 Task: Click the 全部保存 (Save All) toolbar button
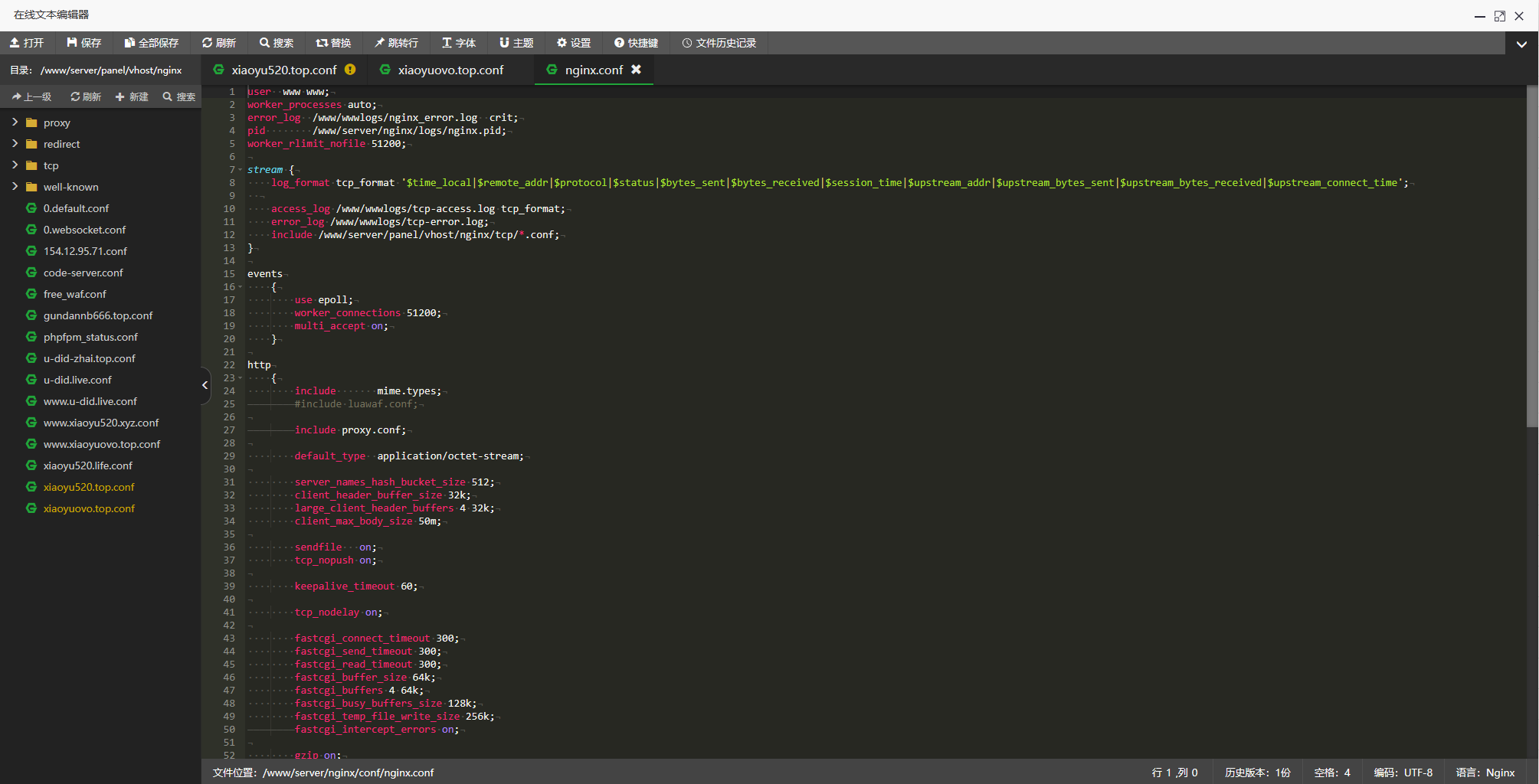coord(152,43)
